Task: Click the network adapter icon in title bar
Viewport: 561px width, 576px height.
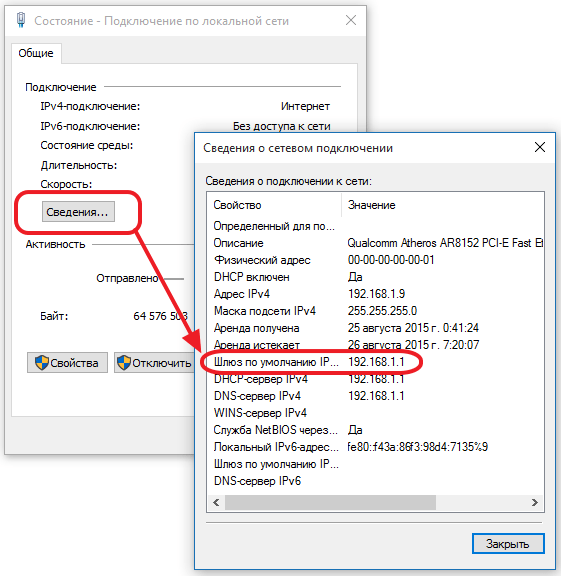Action: point(21,20)
